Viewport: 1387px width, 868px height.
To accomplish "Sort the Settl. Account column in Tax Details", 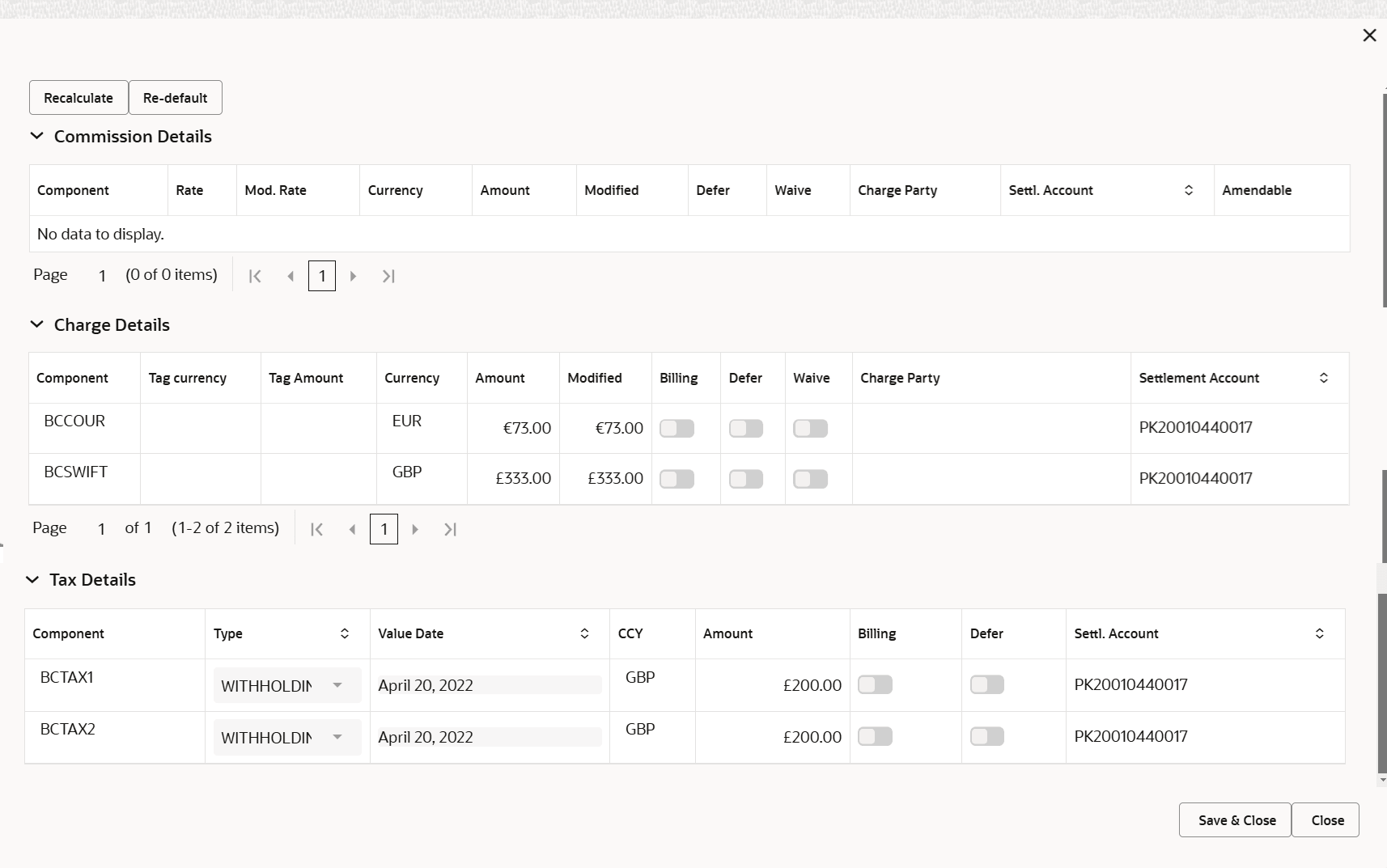I will (x=1319, y=633).
